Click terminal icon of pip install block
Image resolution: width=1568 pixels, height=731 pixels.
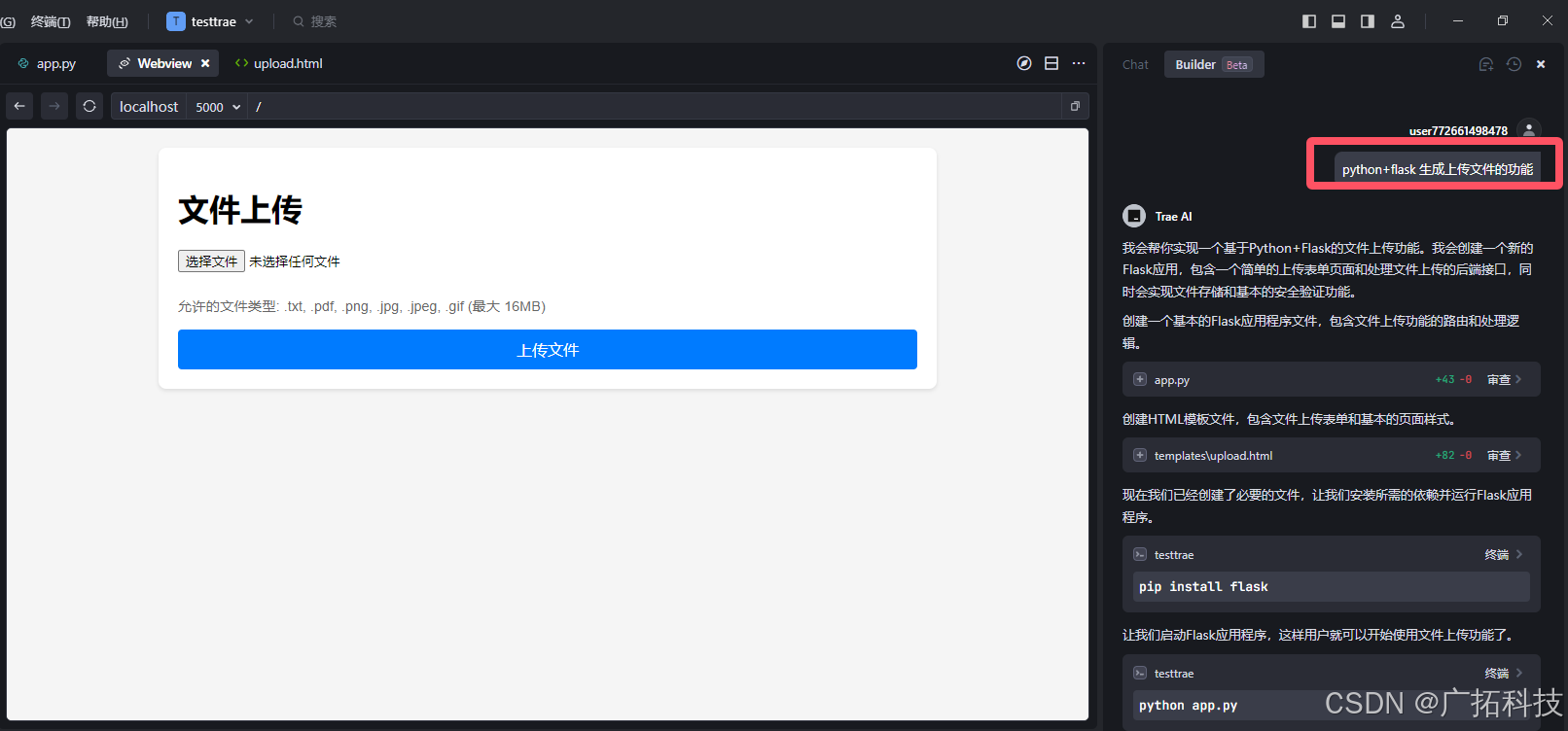click(x=1140, y=554)
